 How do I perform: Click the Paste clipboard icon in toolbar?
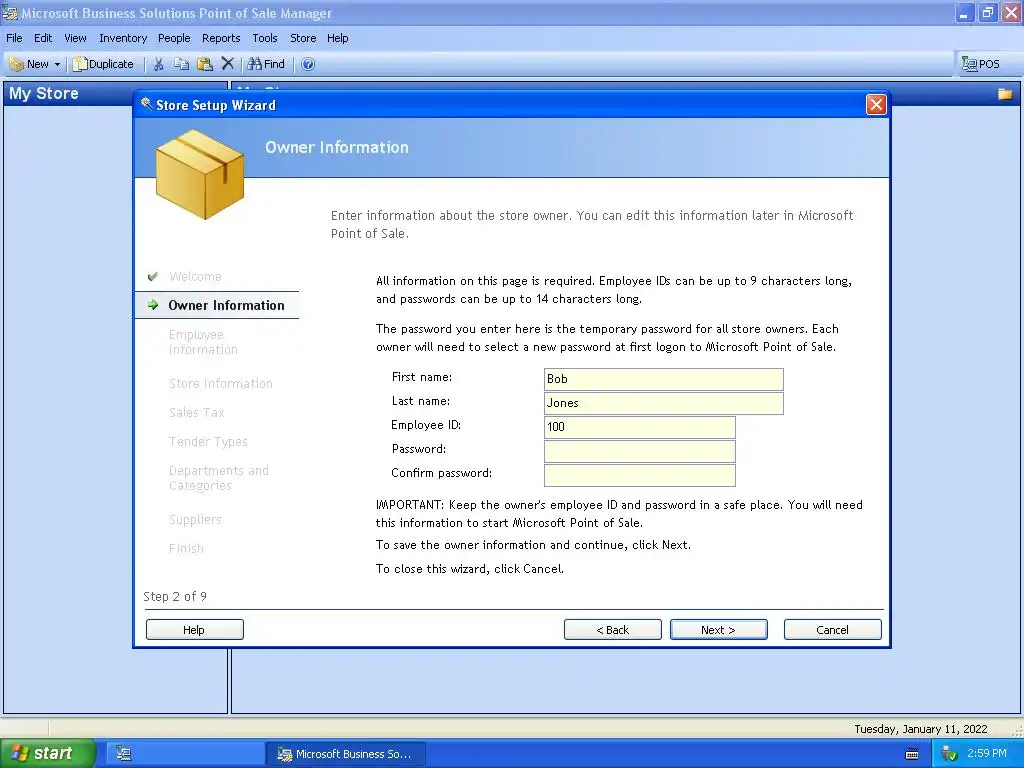[204, 64]
